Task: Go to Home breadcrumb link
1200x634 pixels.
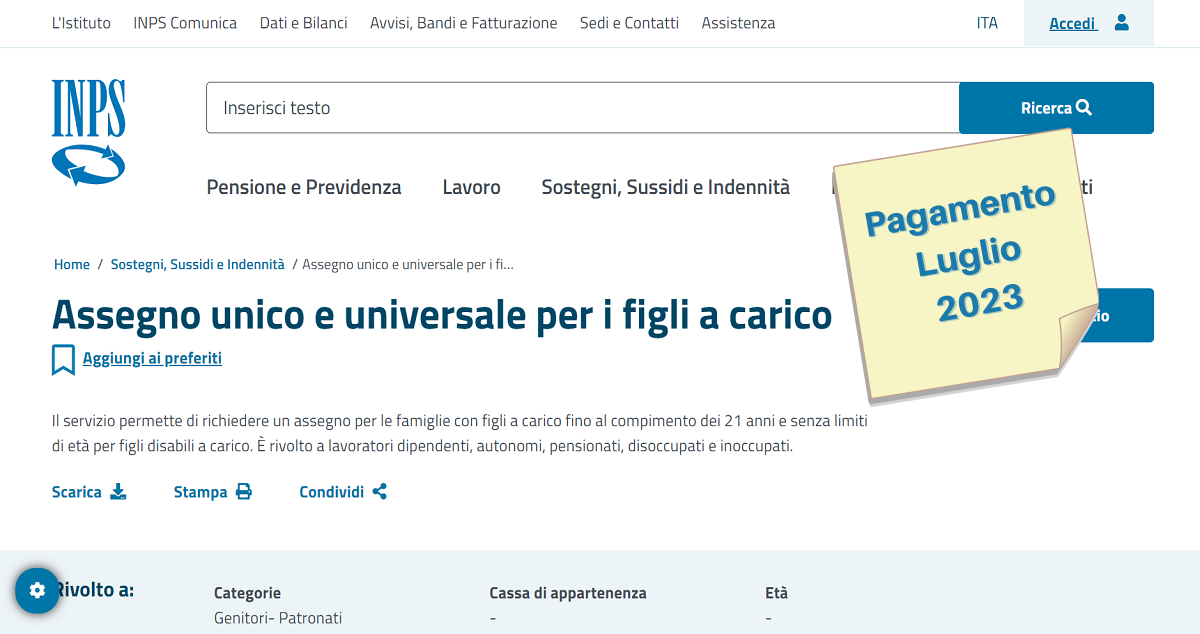Action: click(72, 265)
